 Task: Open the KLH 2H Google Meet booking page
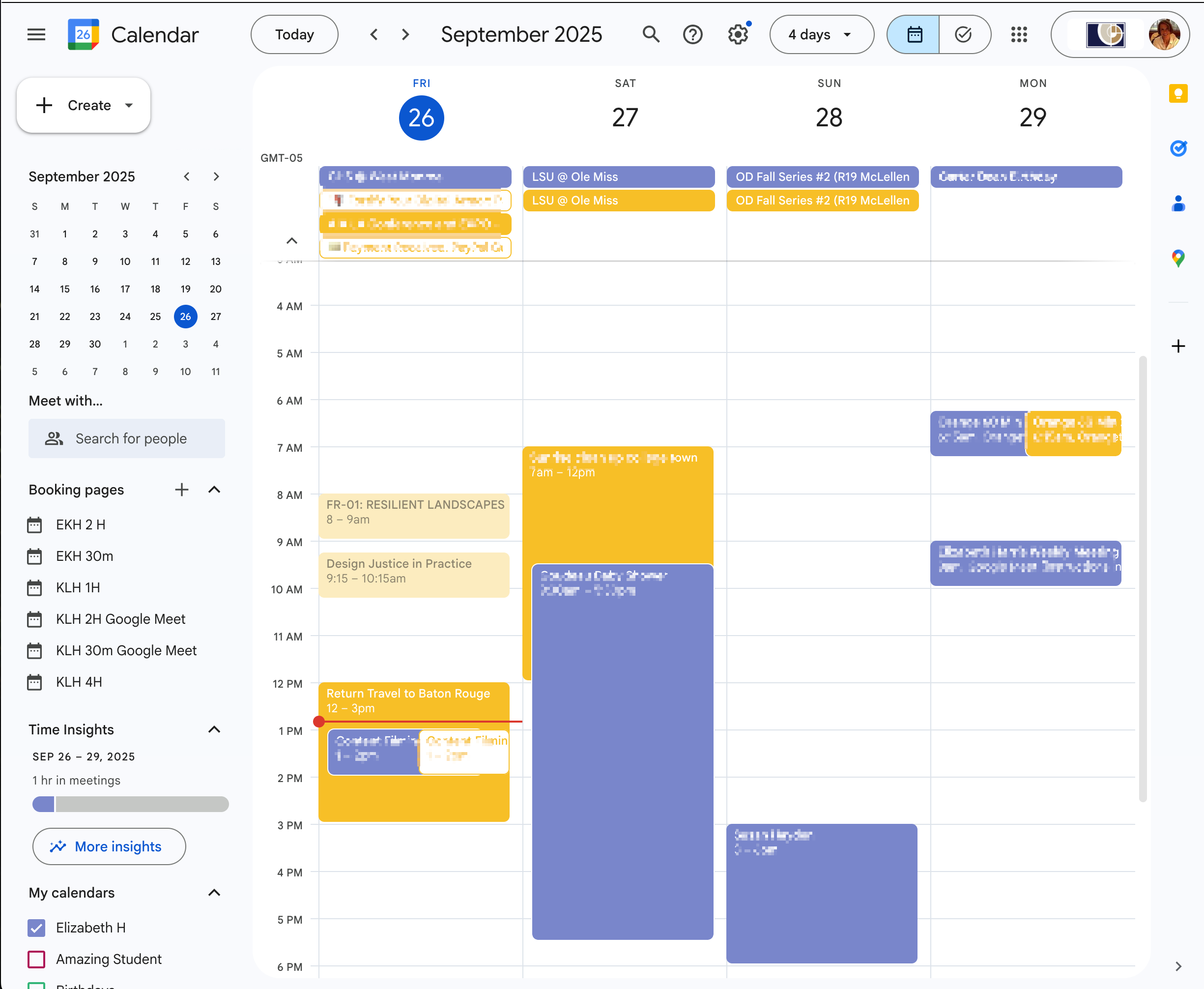click(120, 619)
